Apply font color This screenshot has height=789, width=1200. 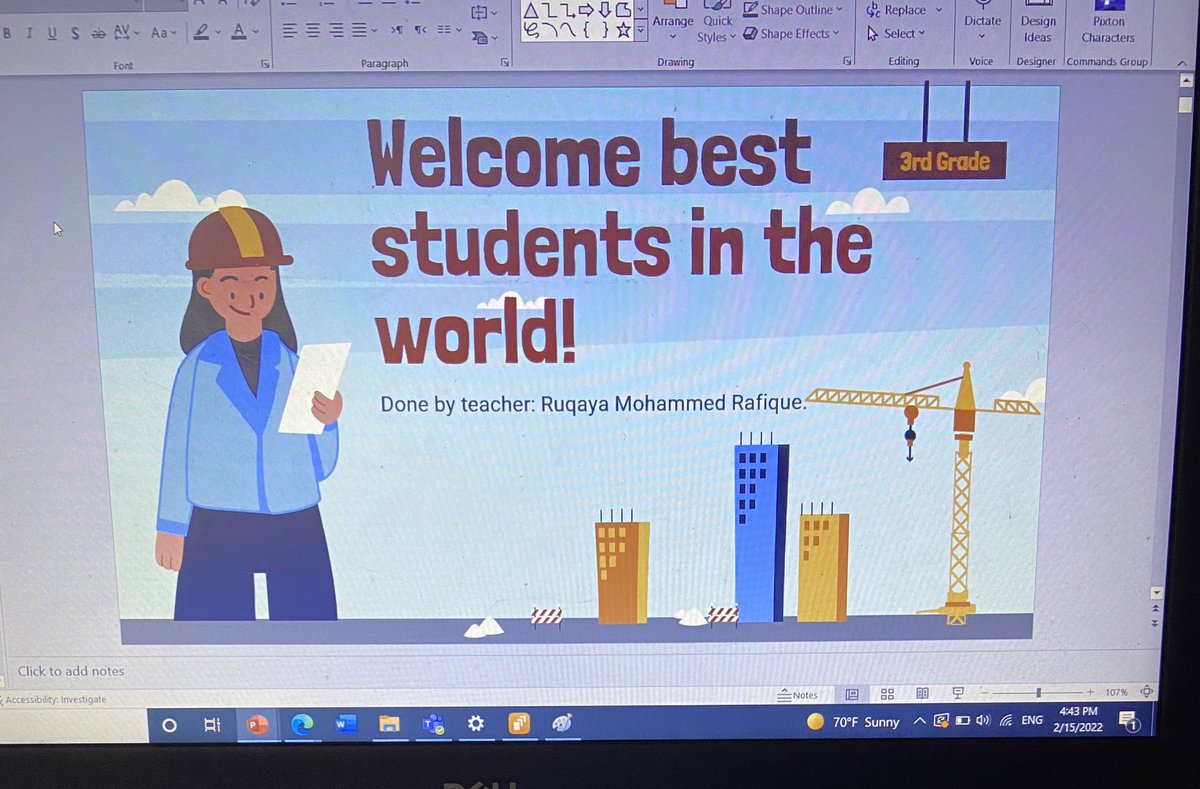[238, 33]
